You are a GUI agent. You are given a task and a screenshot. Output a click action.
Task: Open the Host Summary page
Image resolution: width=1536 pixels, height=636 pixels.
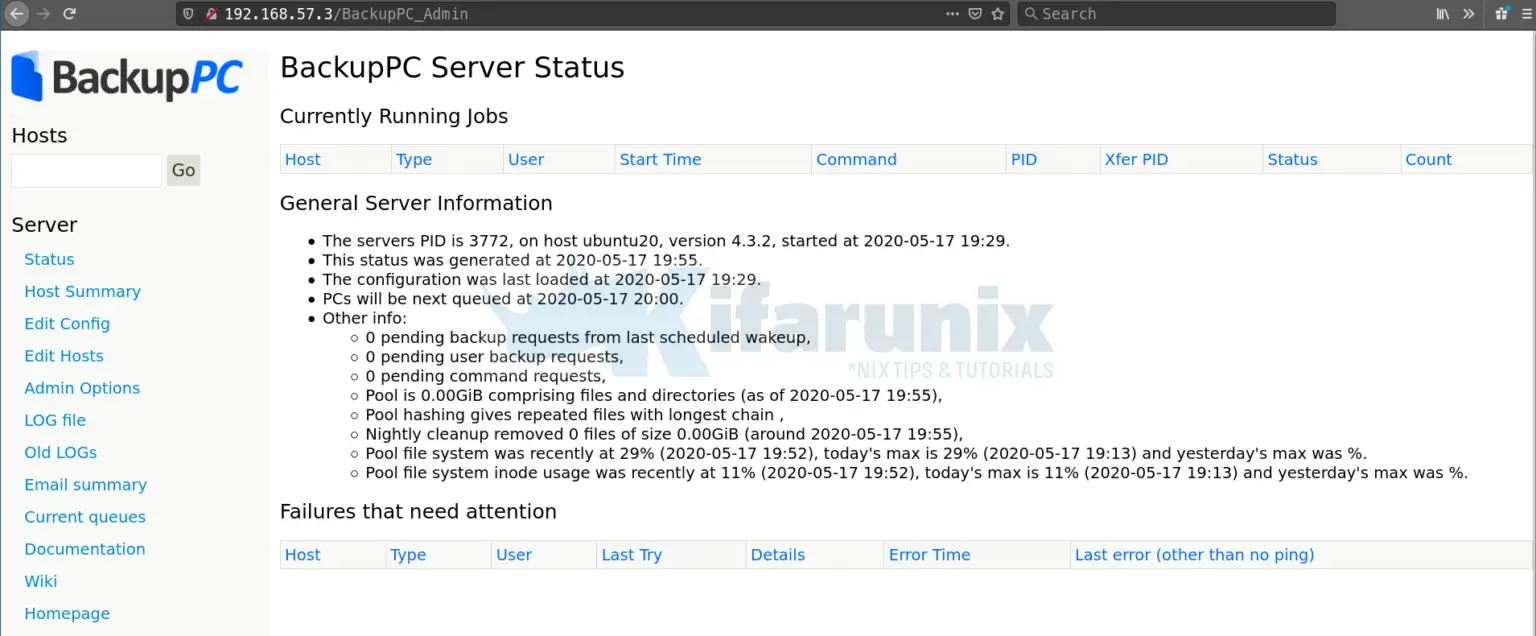82,291
